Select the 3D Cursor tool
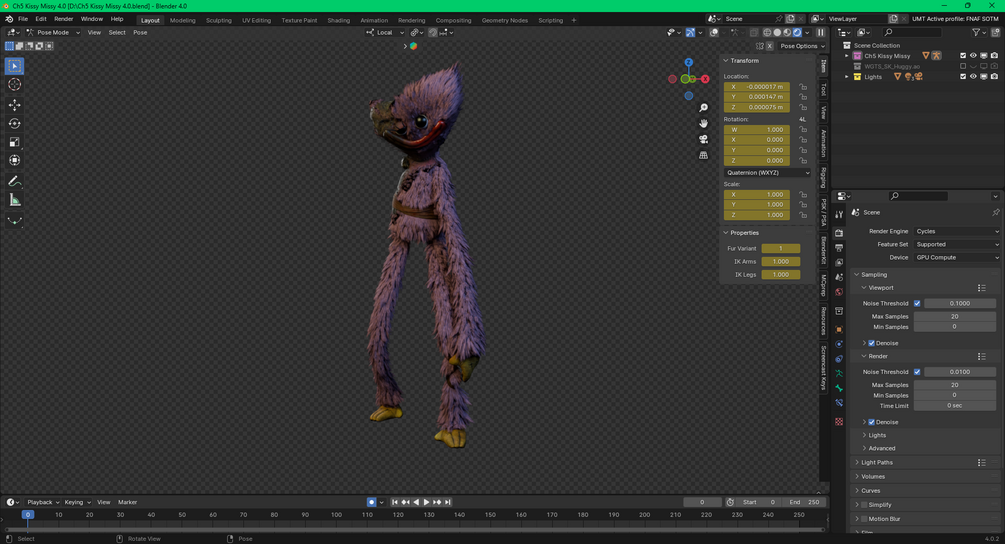 [x=14, y=85]
